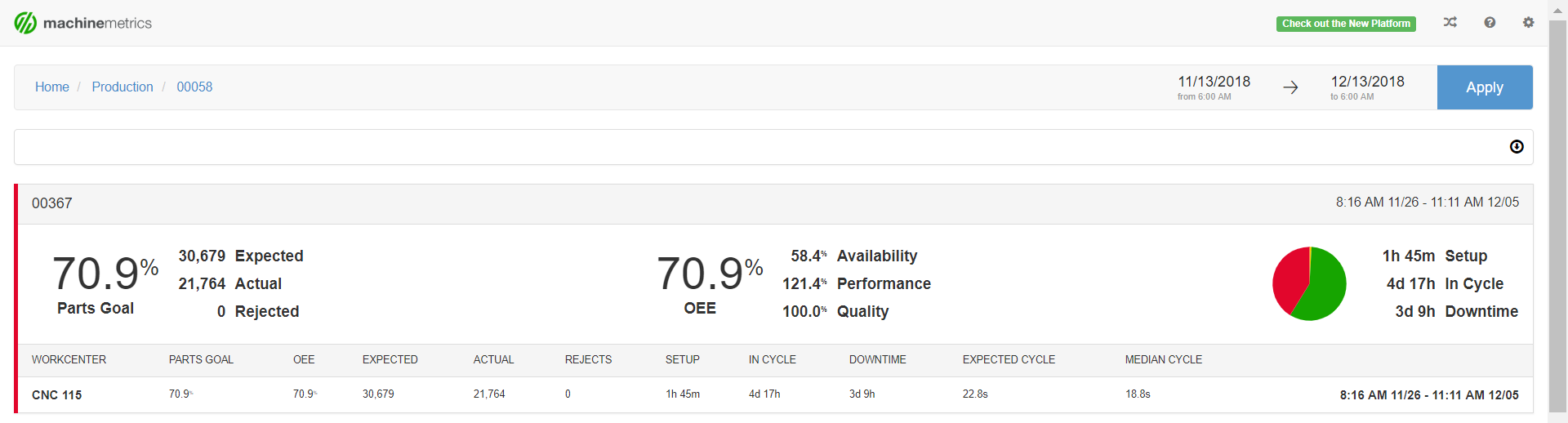Click the red Downtime pie slice
The height and width of the screenshot is (423, 1568).
[x=1290, y=278]
